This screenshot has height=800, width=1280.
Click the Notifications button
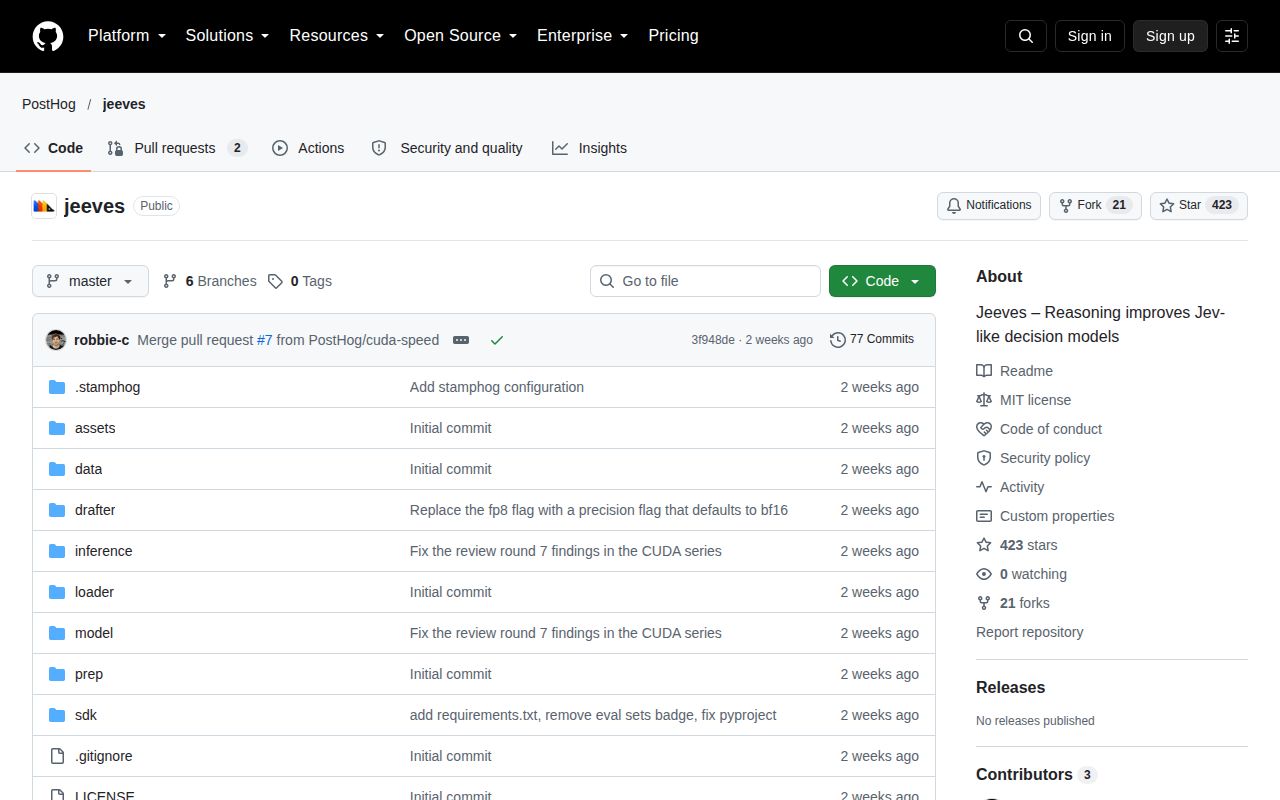click(989, 206)
